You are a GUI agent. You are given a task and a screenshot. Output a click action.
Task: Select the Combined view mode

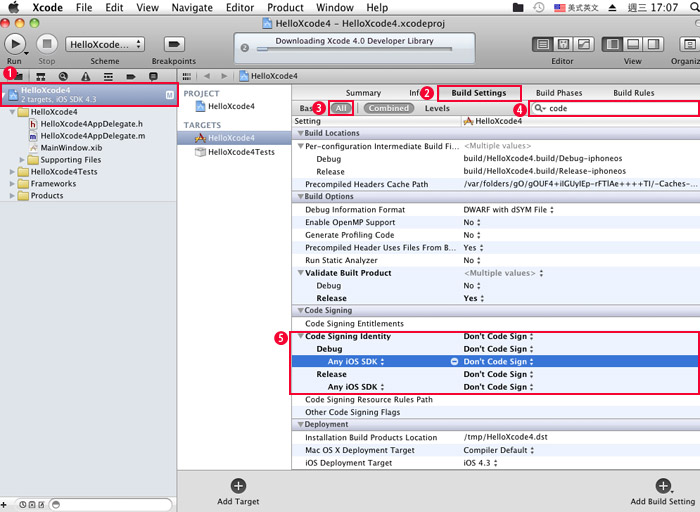coord(389,108)
